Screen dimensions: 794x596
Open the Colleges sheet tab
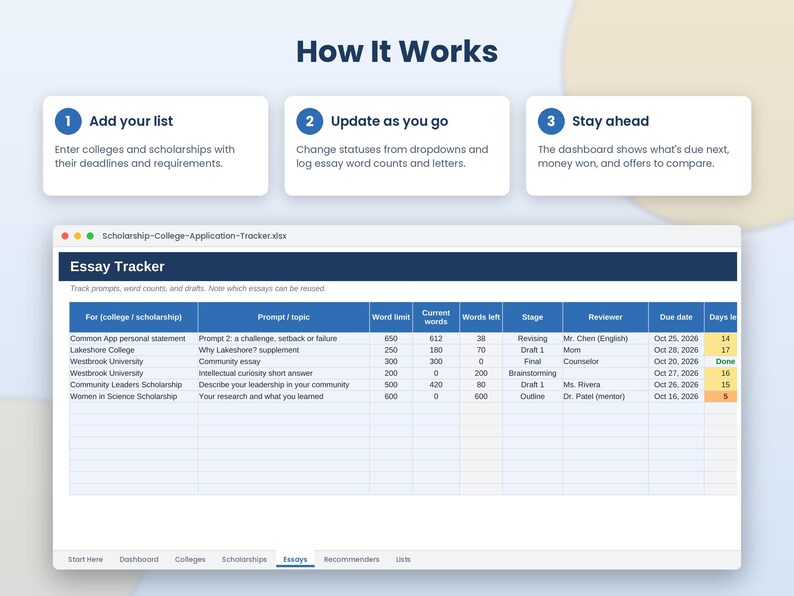tap(190, 559)
